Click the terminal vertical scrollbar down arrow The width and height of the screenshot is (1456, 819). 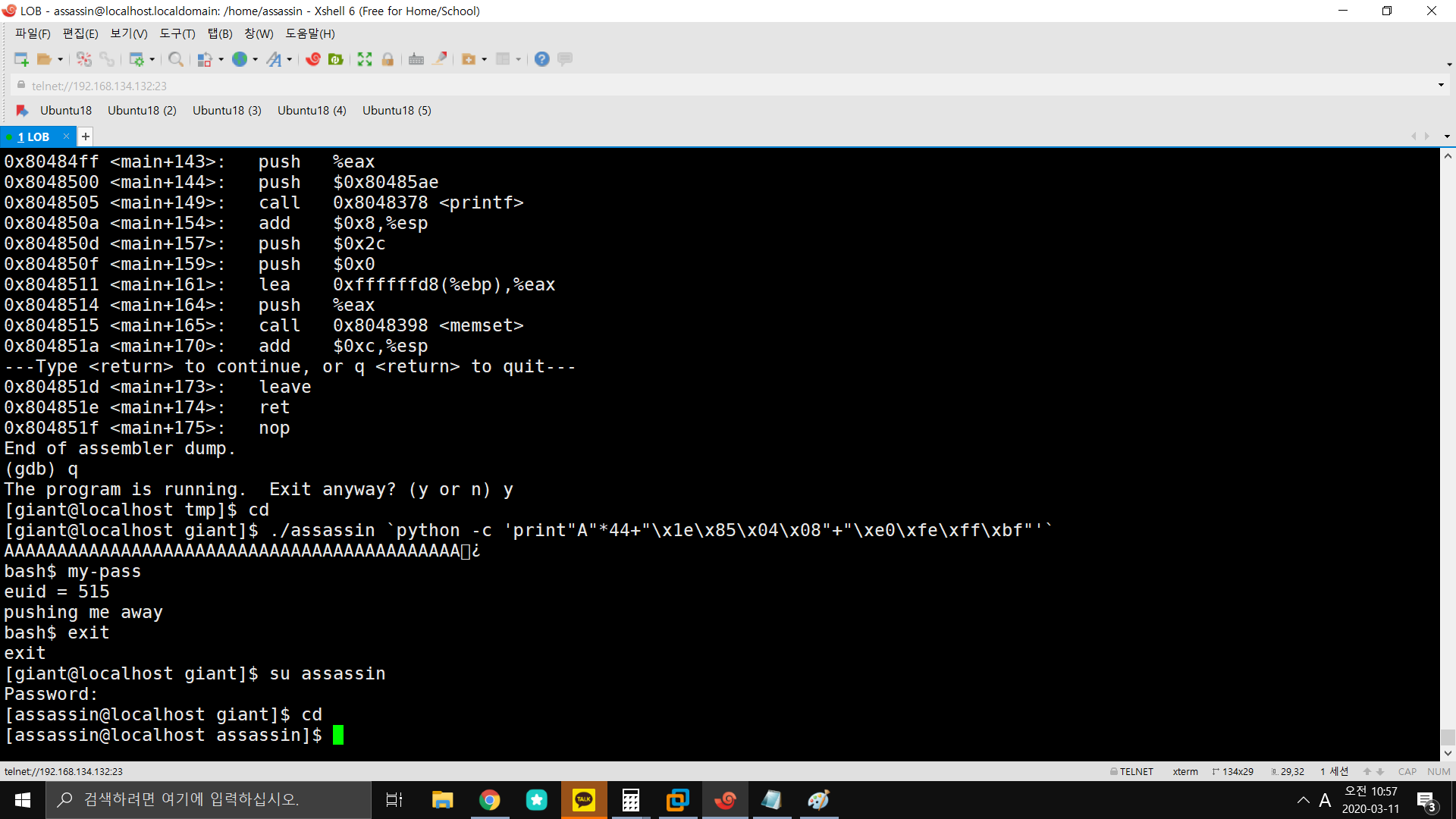[1448, 753]
